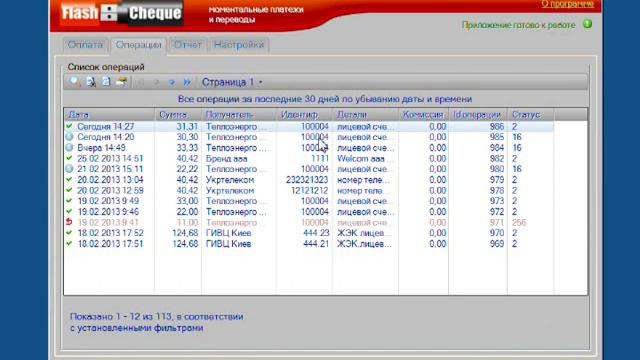This screenshot has width=640, height=360.
Task: Click the search magnifier icon in operations toolbar
Action: click(75, 82)
